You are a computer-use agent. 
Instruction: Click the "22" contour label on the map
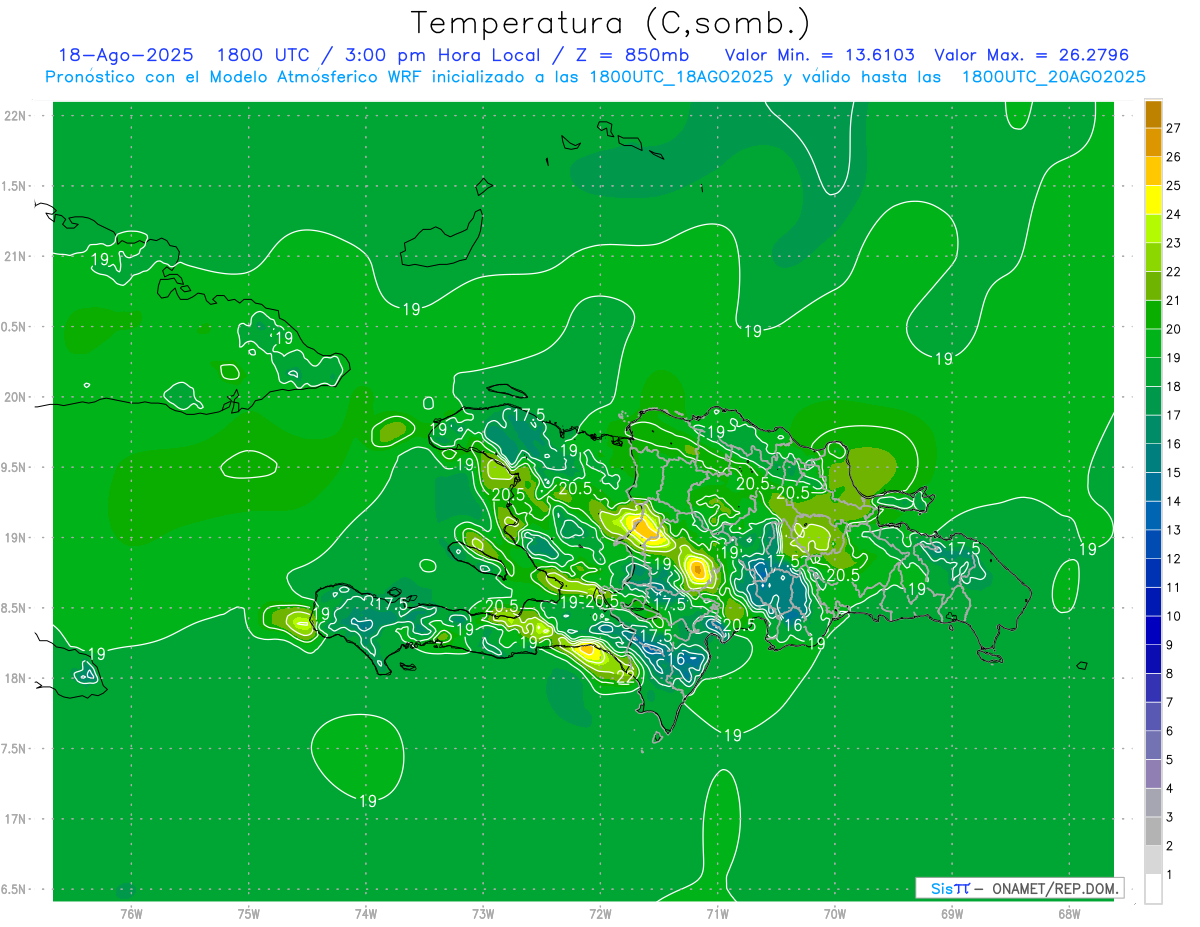click(x=625, y=677)
